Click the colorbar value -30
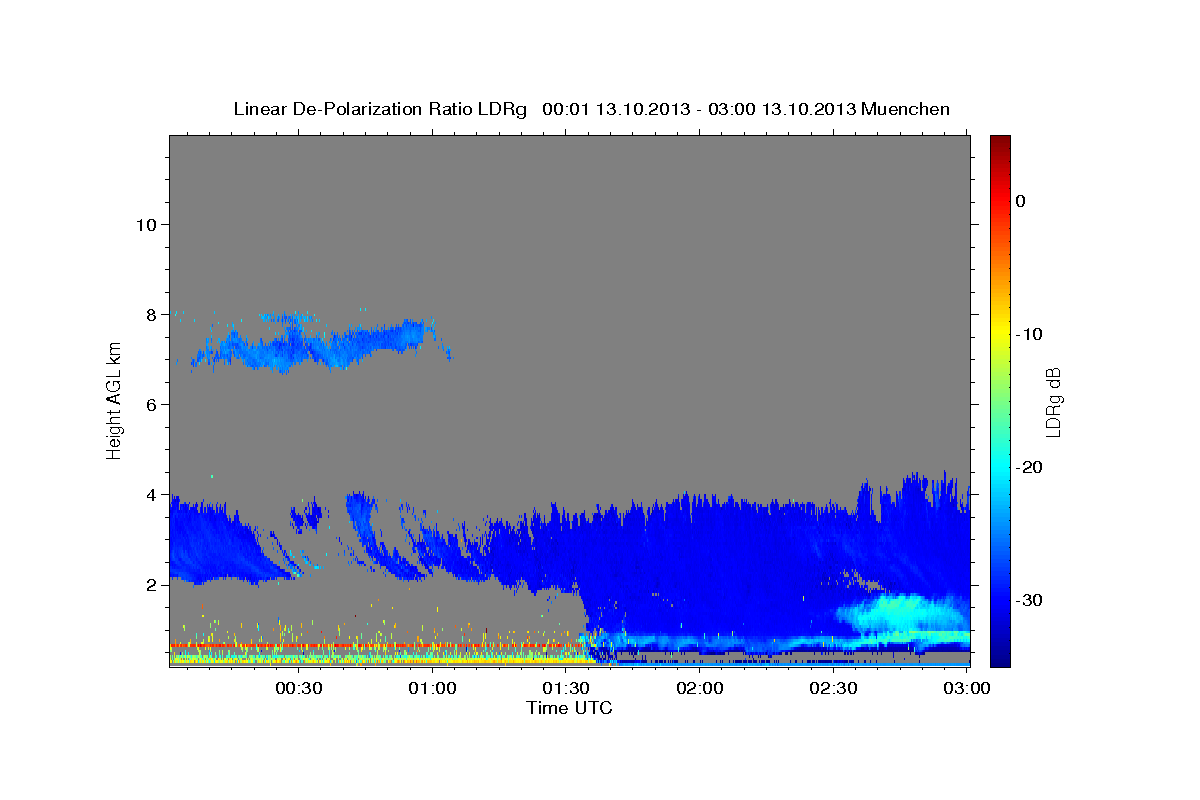Image resolution: width=1200 pixels, height=800 pixels. click(1030, 600)
